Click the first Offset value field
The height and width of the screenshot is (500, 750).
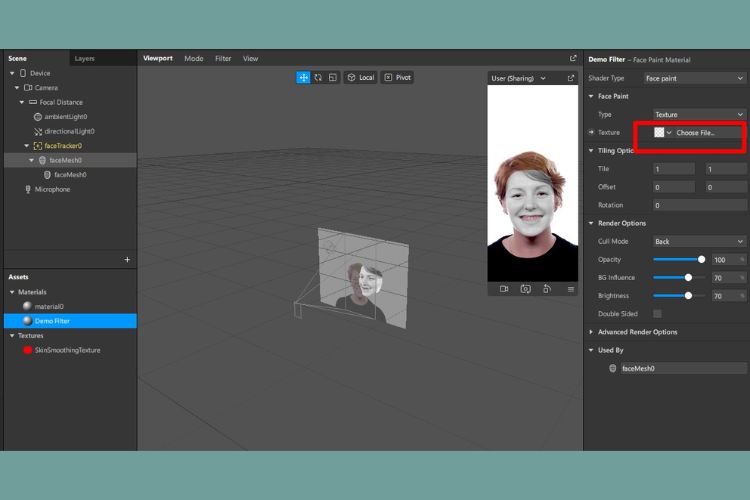(x=673, y=187)
